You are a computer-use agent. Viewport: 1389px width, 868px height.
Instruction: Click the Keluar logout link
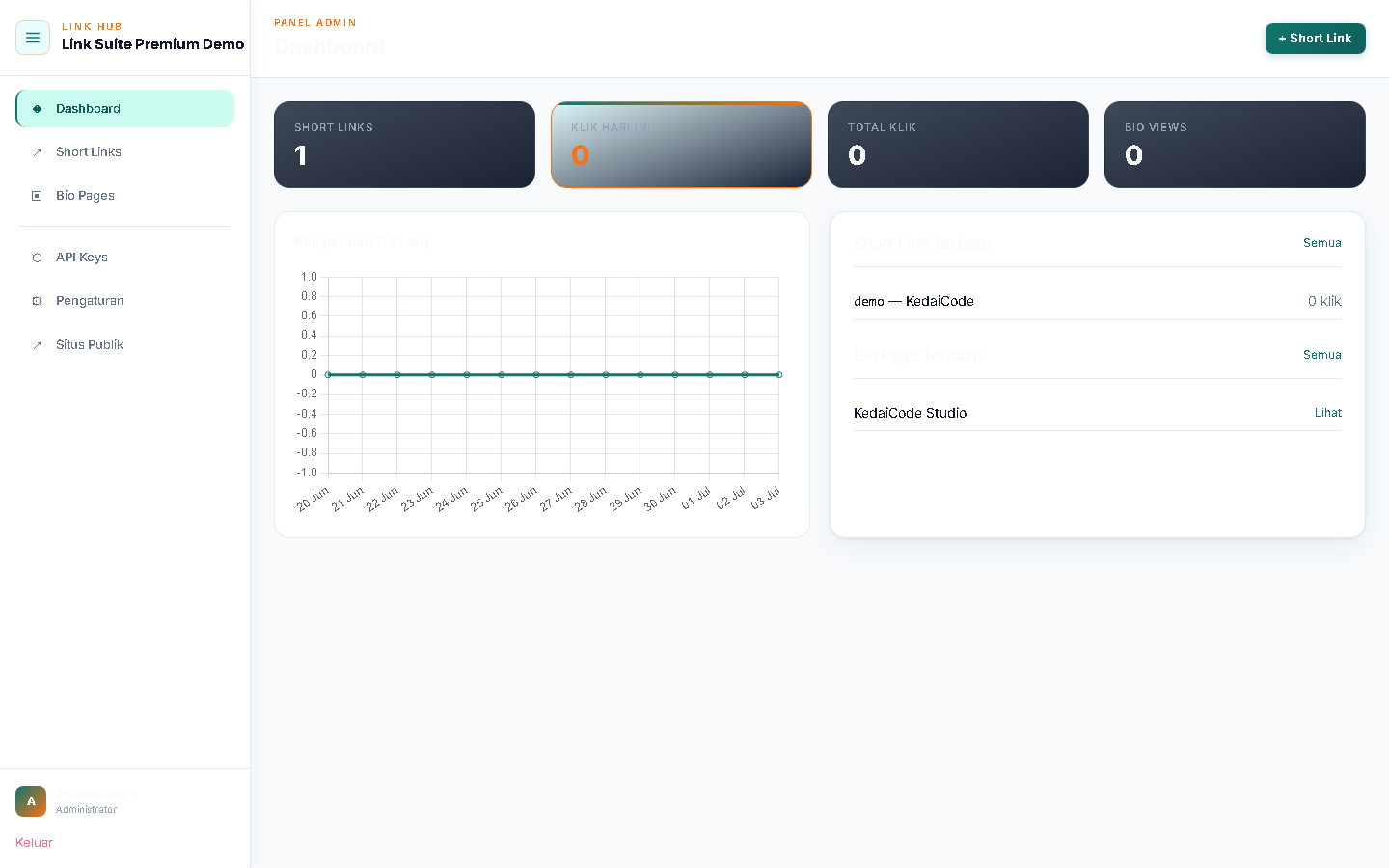click(x=34, y=843)
